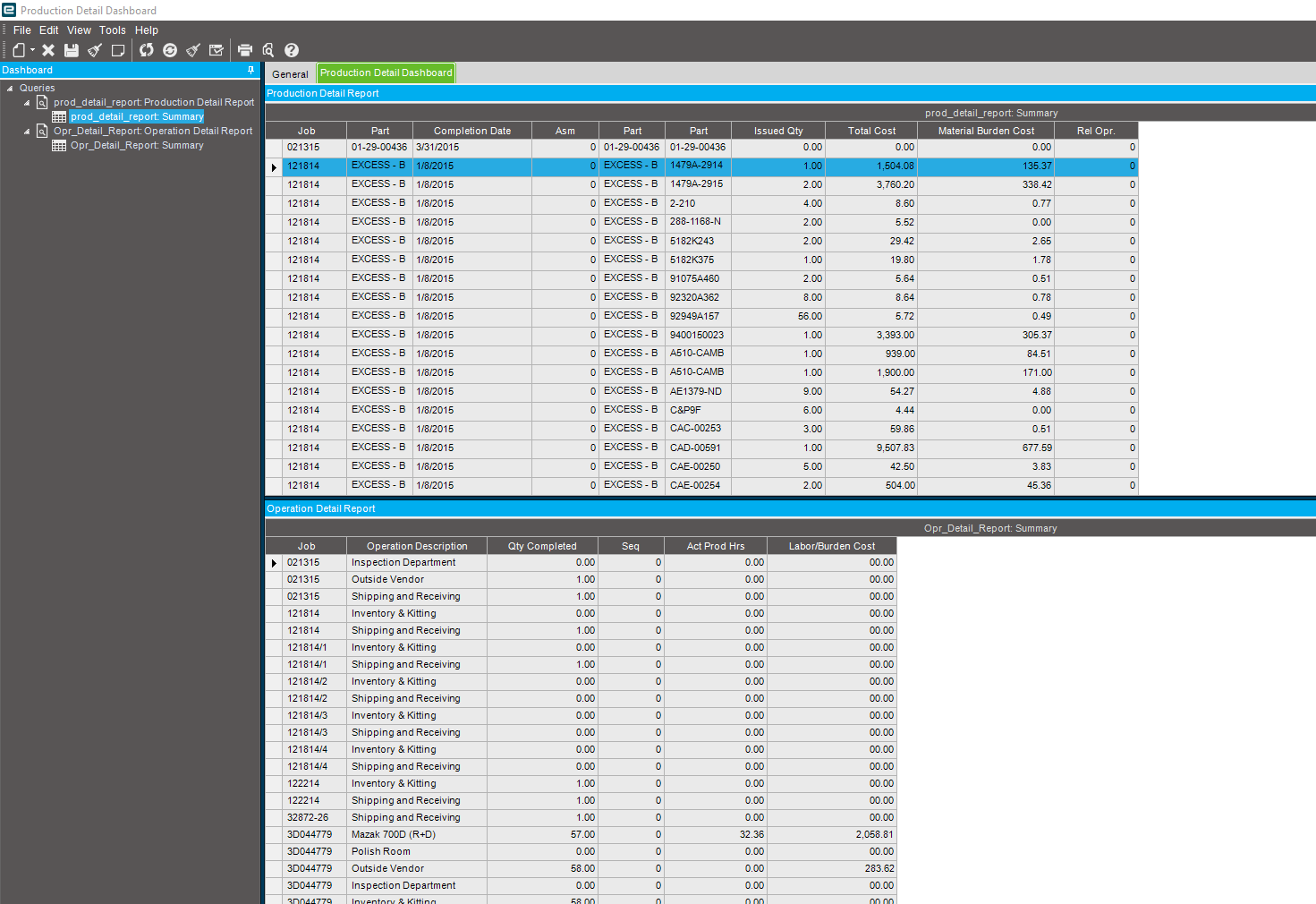This screenshot has width=1316, height=904.
Task: Collapse the prod_detail_report query node
Action: click(27, 103)
